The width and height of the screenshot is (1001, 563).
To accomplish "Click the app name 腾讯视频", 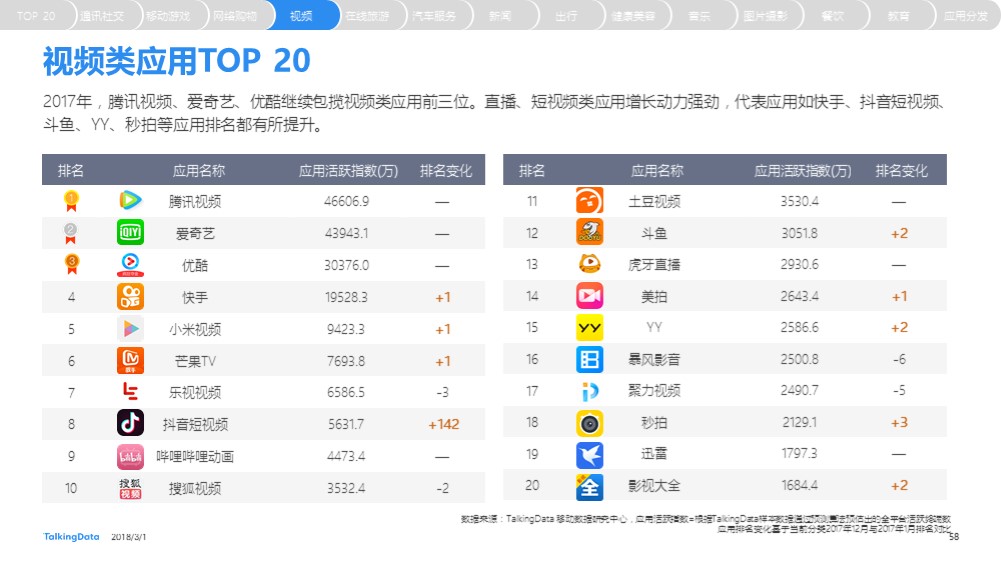I will 195,202.
